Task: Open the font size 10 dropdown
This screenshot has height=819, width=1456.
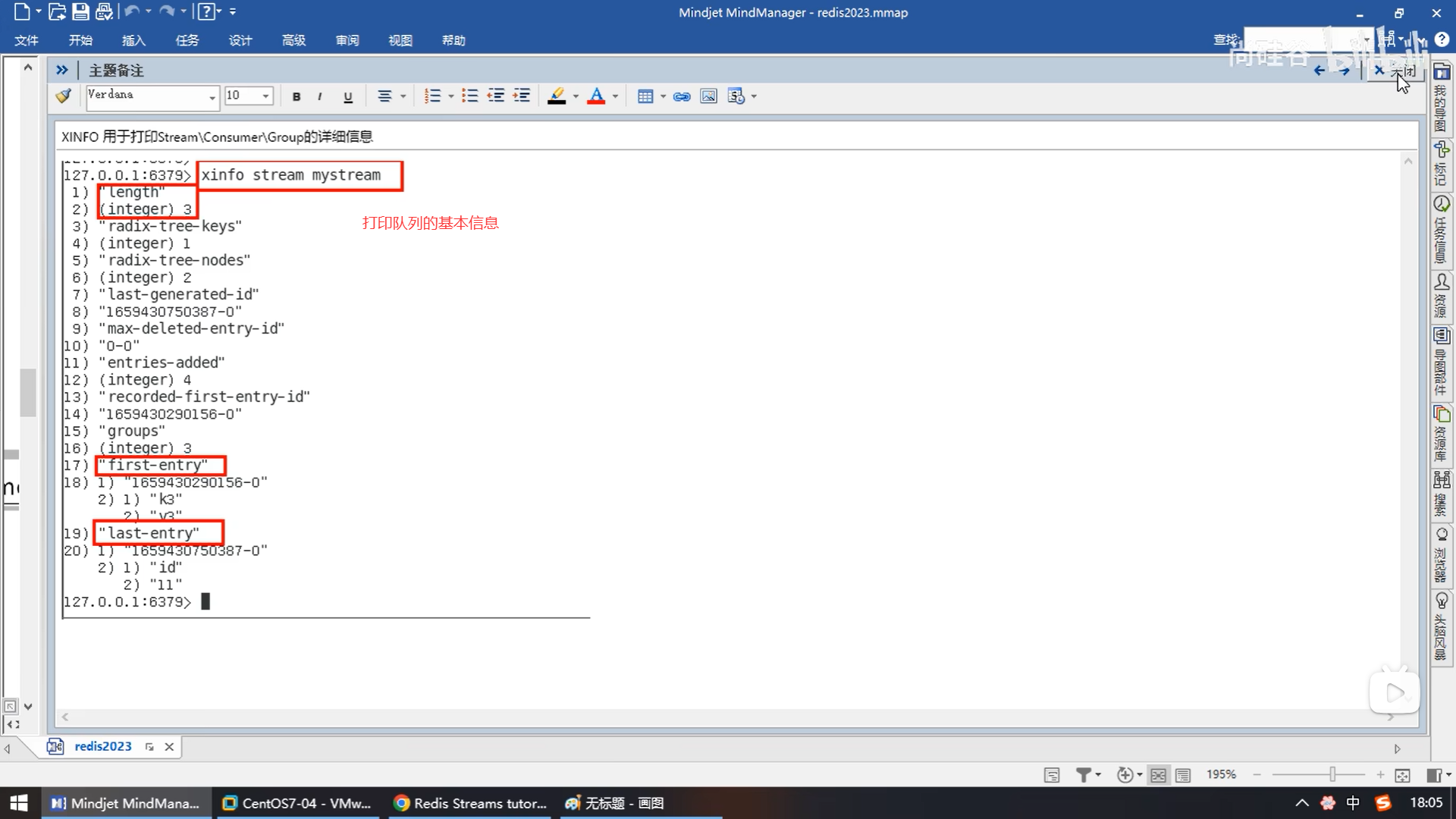Action: pyautogui.click(x=265, y=96)
